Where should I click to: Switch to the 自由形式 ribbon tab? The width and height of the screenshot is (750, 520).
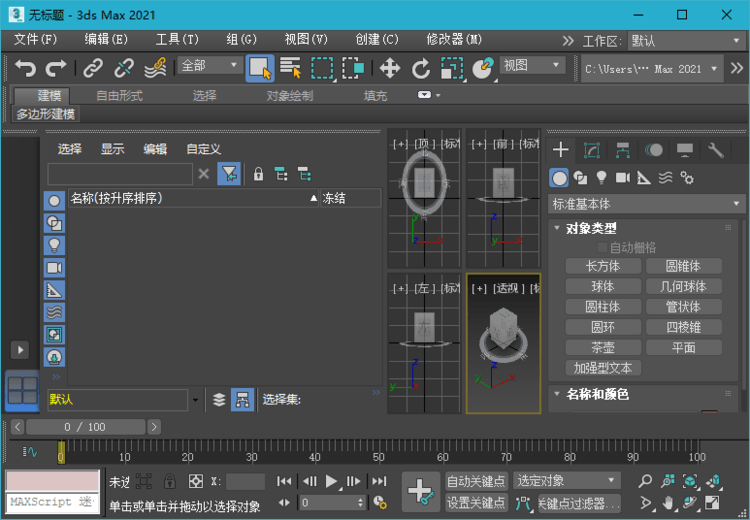click(119, 96)
